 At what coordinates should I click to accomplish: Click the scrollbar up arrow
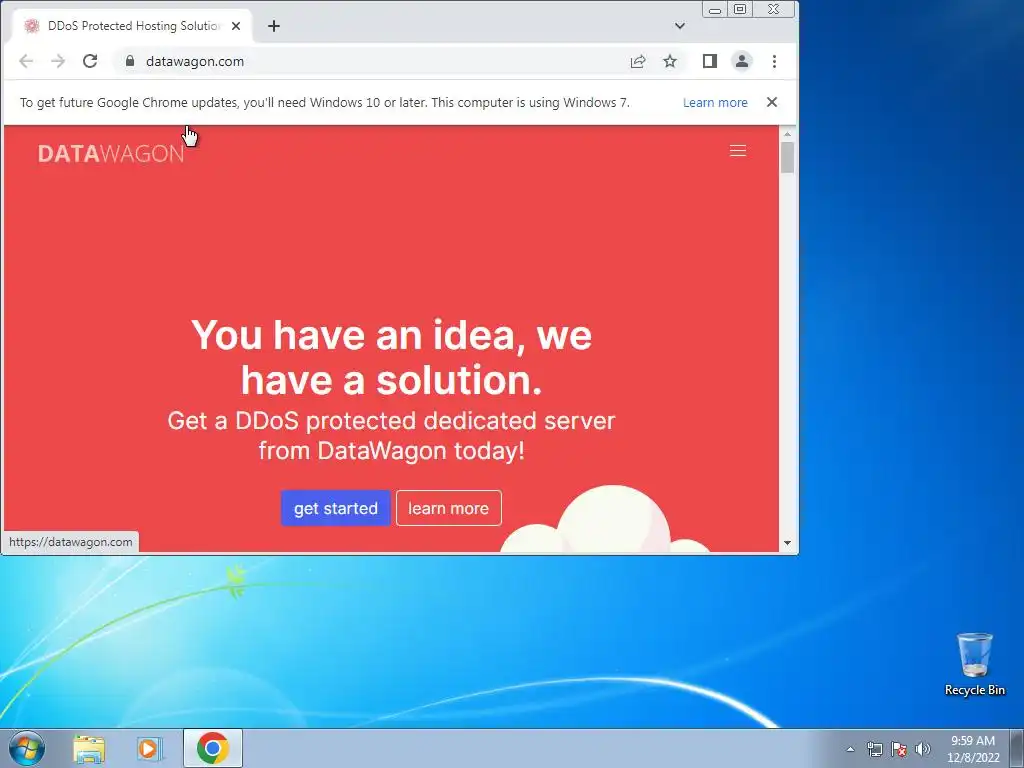click(x=787, y=134)
